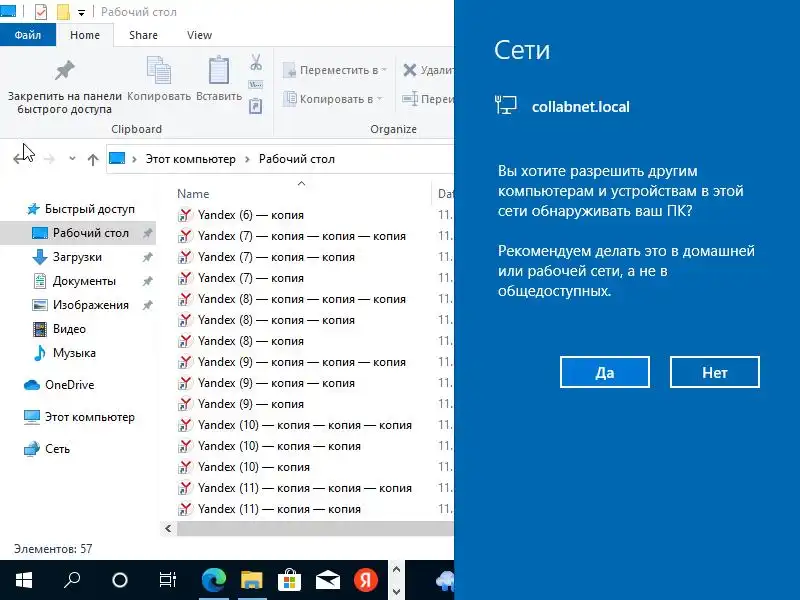Click the Удалить delete button
Image resolution: width=800 pixels, height=600 pixels.
point(428,70)
